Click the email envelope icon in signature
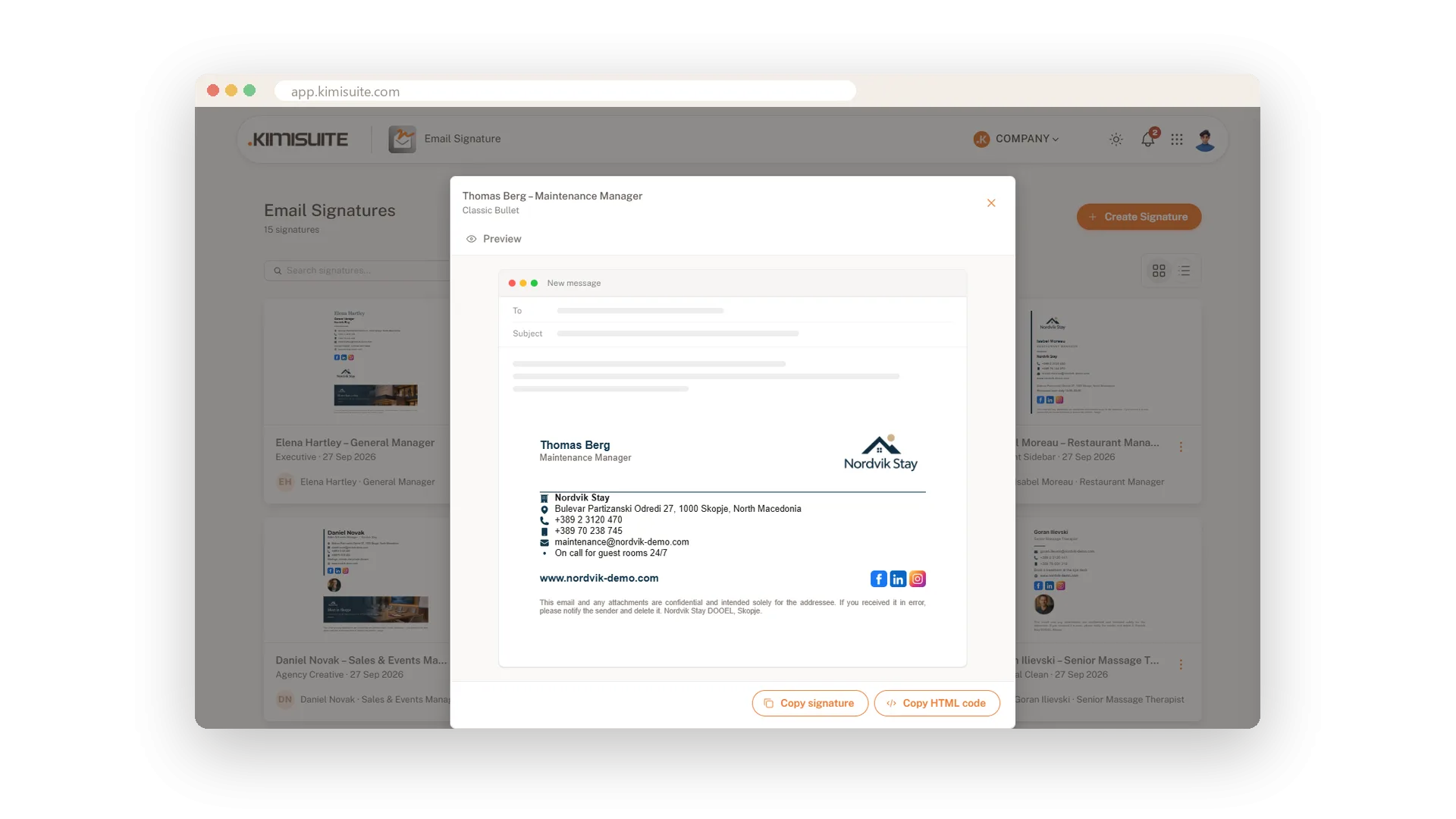Image resolution: width=1456 pixels, height=819 pixels. (544, 543)
